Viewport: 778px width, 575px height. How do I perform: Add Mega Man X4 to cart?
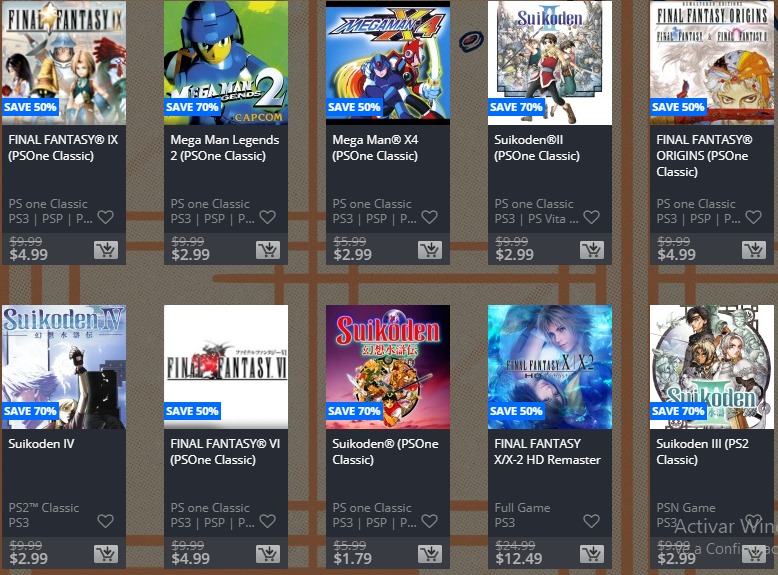click(x=430, y=250)
